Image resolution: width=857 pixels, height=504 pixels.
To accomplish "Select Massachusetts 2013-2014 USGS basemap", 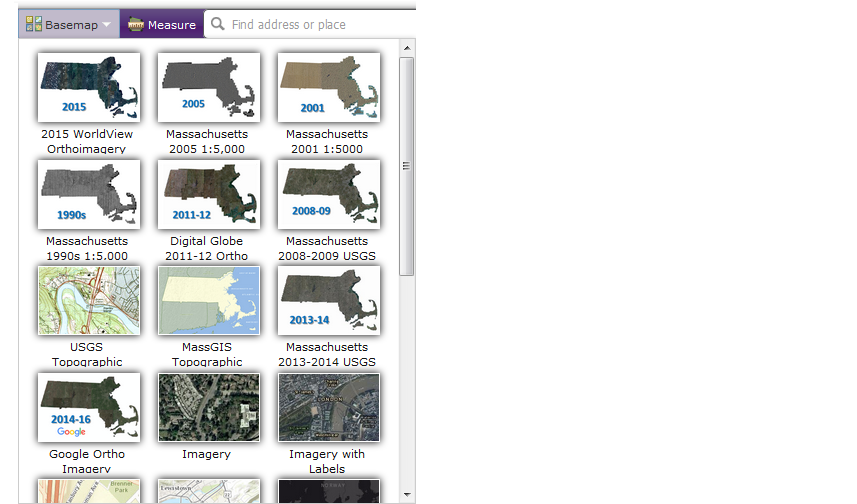I will pyautogui.click(x=328, y=300).
